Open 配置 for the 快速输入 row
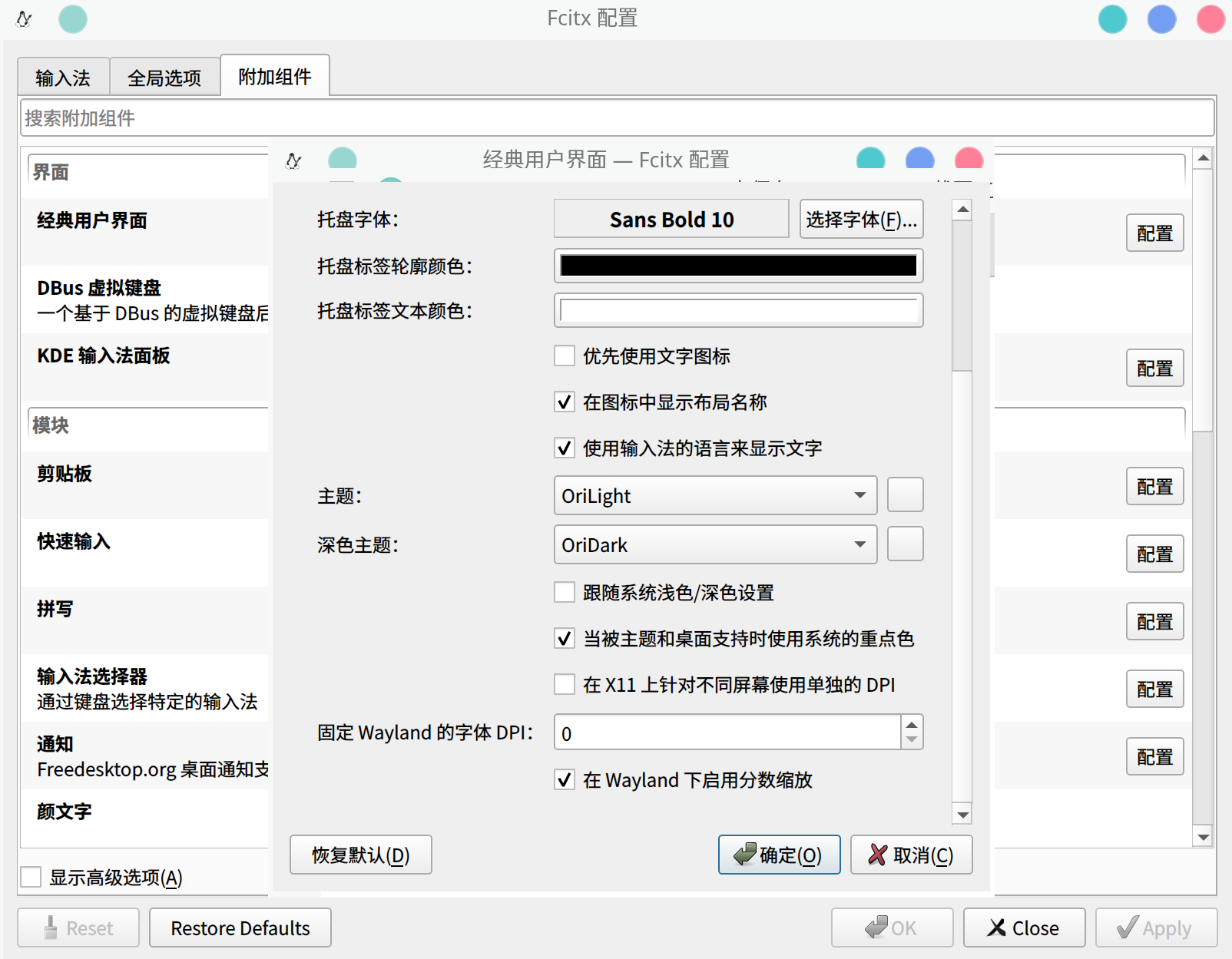The width and height of the screenshot is (1232, 959). click(1155, 554)
